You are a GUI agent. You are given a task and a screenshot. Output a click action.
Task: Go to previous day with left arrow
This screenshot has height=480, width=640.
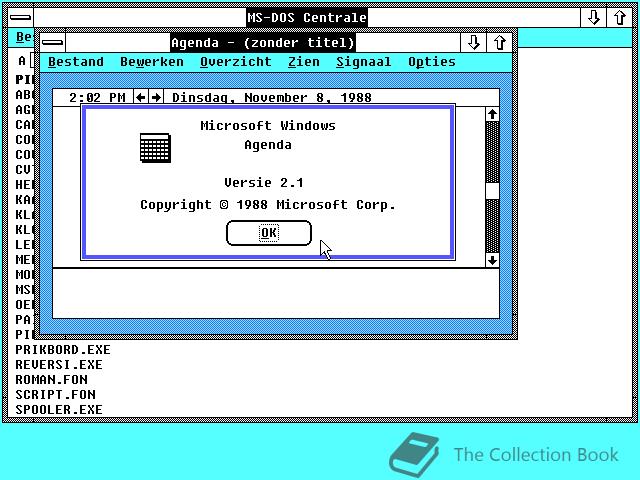(141, 97)
